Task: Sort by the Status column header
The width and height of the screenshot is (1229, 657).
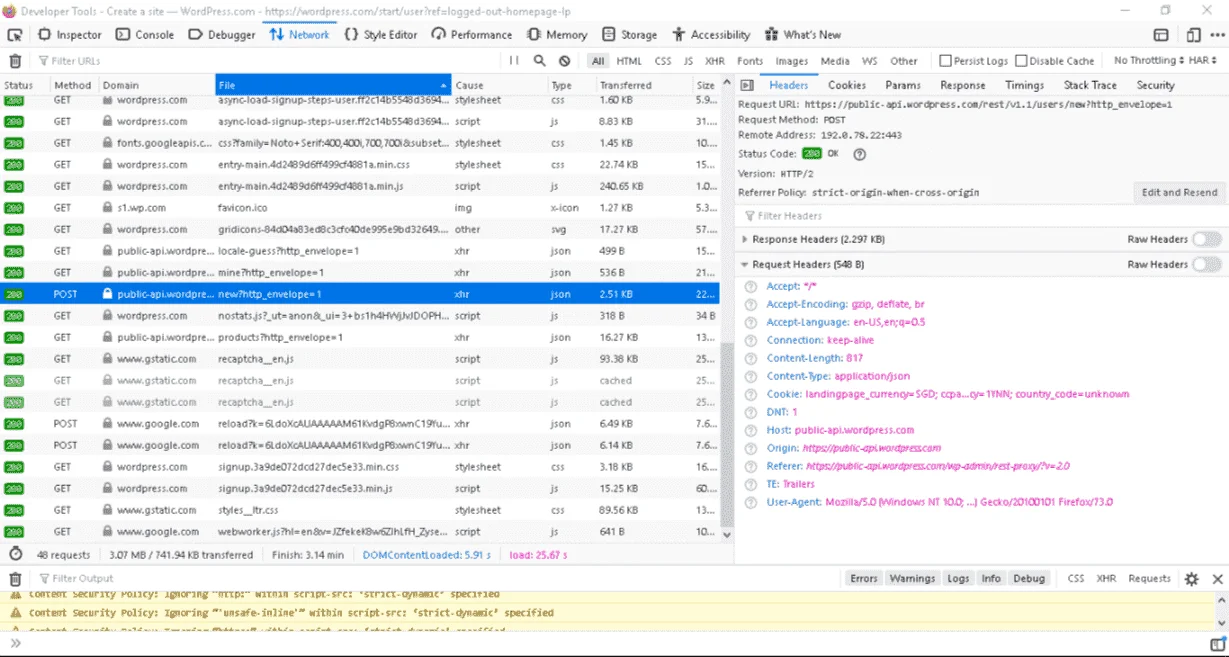Action: (24, 85)
